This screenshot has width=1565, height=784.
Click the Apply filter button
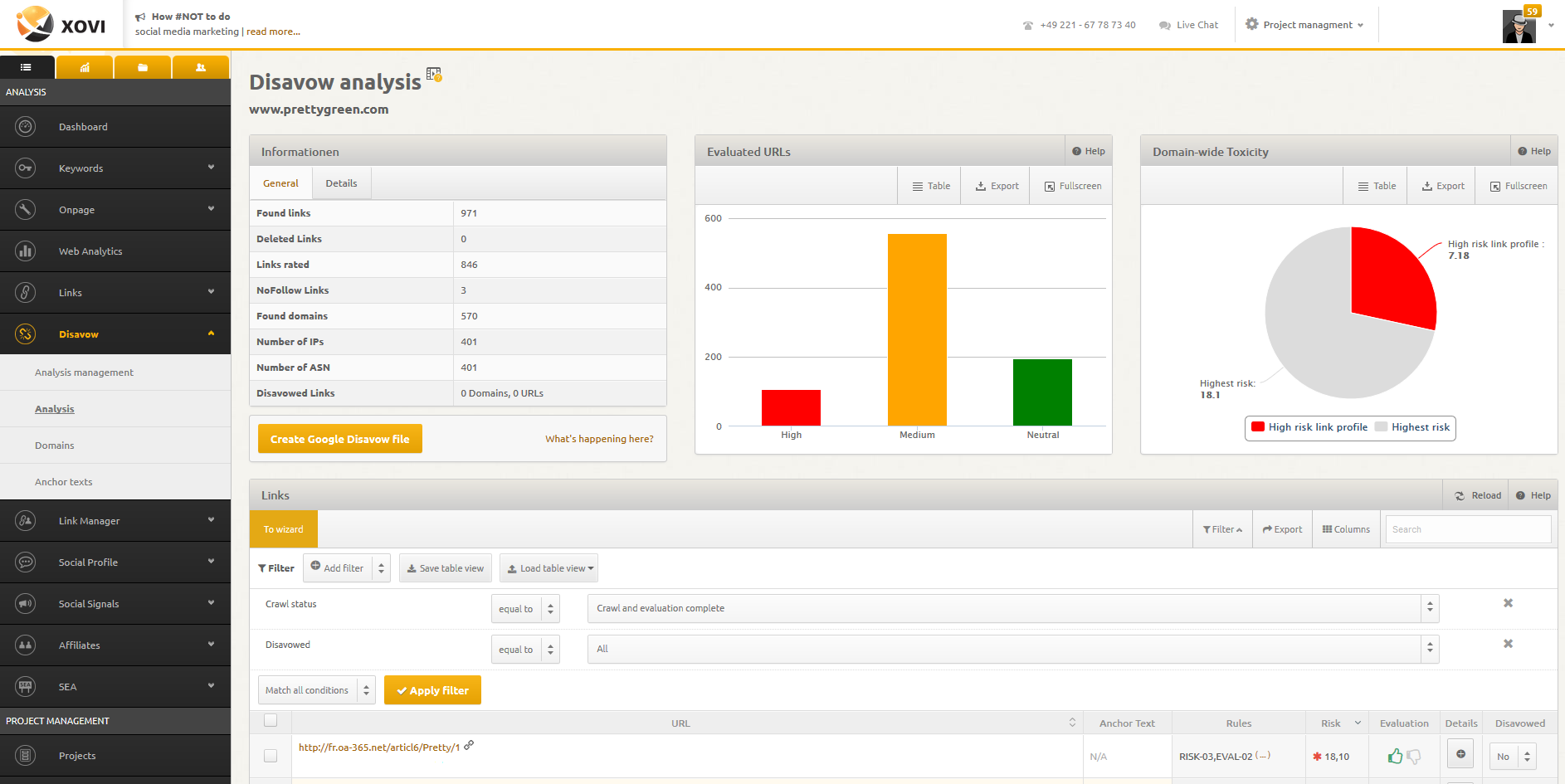click(432, 690)
